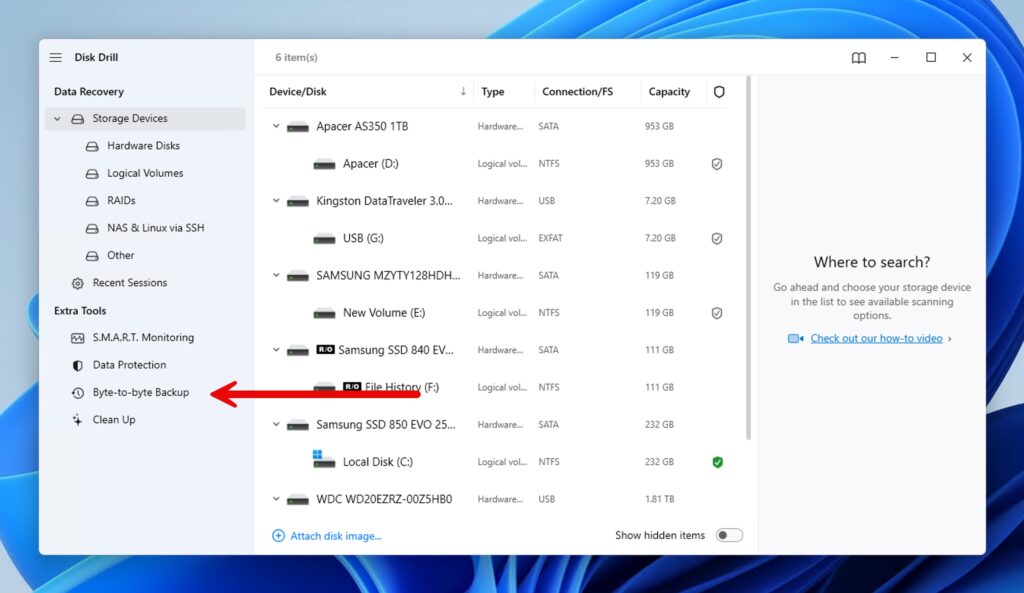Screen dimensions: 1024x593
Task: Click the Attach disk image link
Action: 327,535
